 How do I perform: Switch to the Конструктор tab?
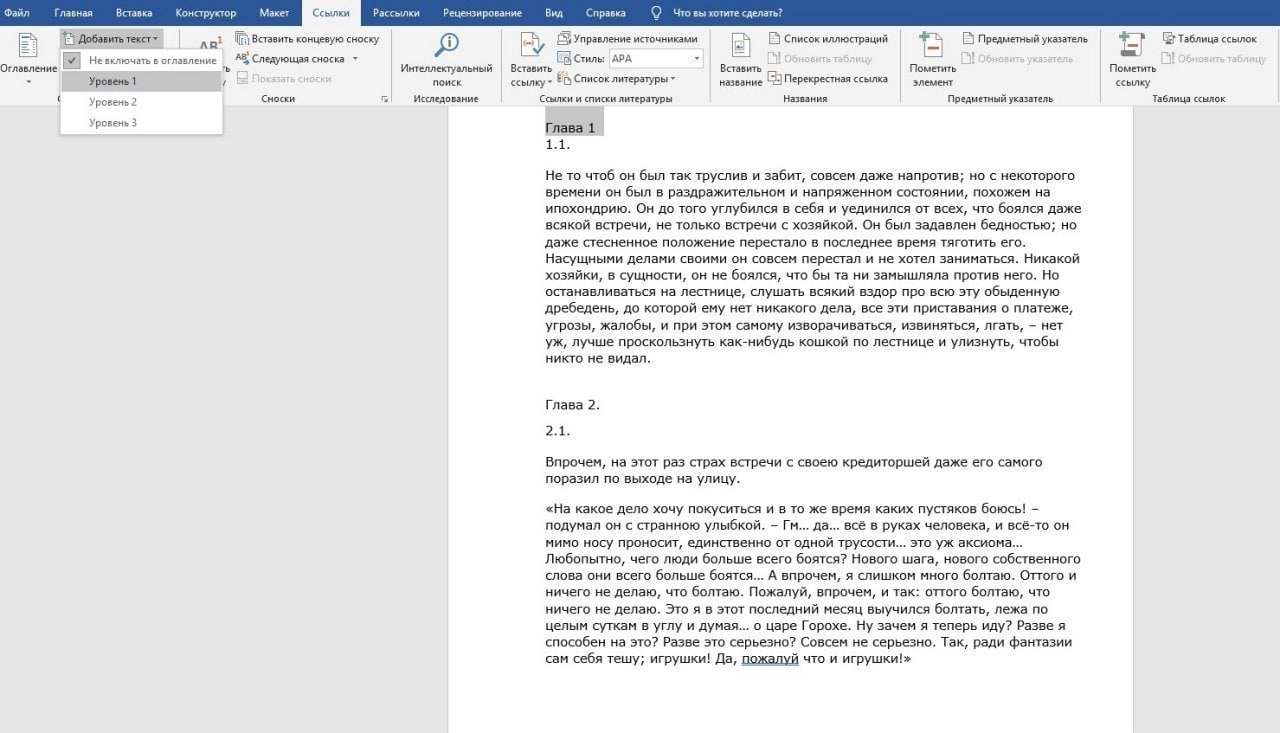pyautogui.click(x=206, y=13)
